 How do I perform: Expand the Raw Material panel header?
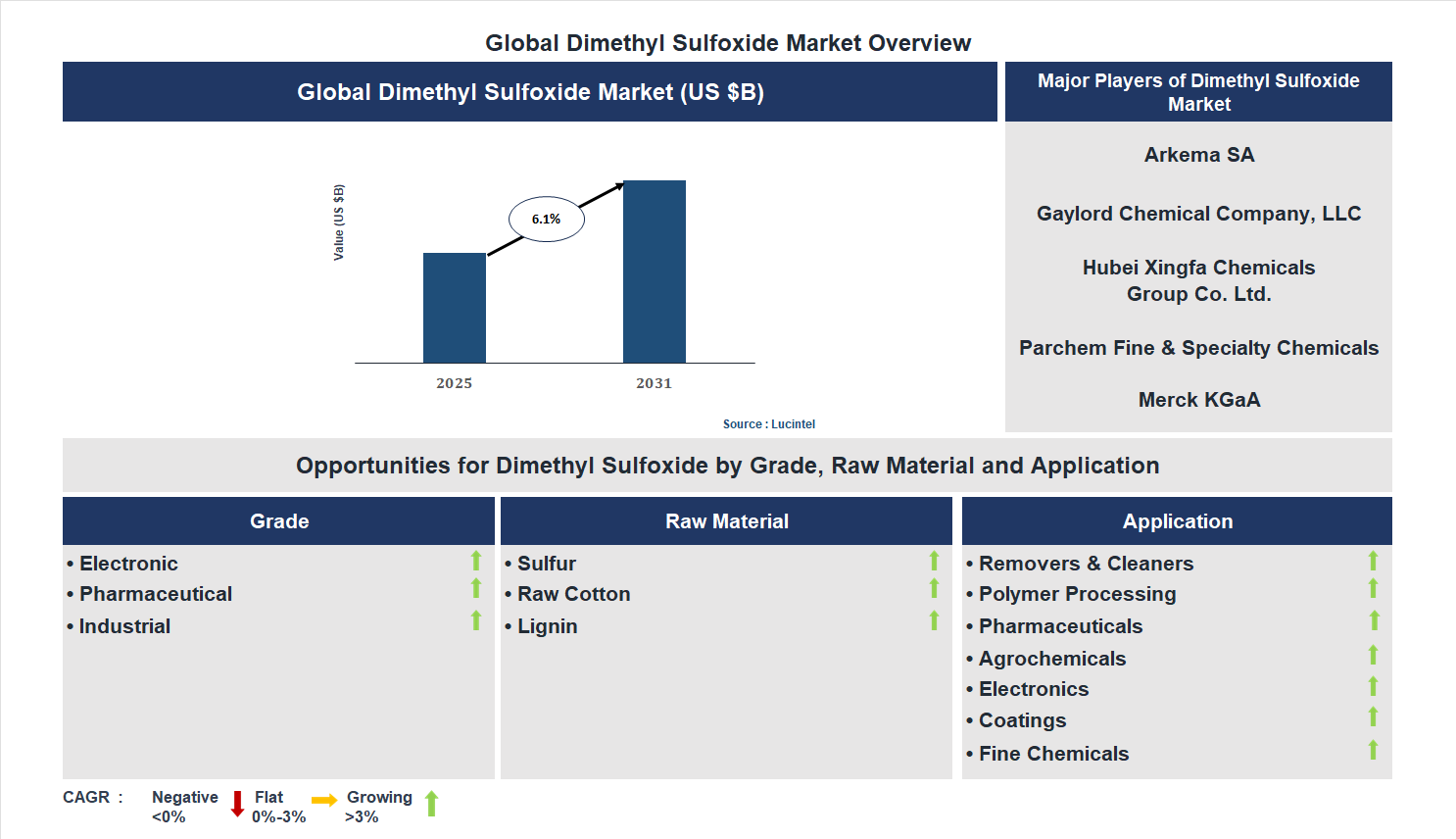(727, 520)
